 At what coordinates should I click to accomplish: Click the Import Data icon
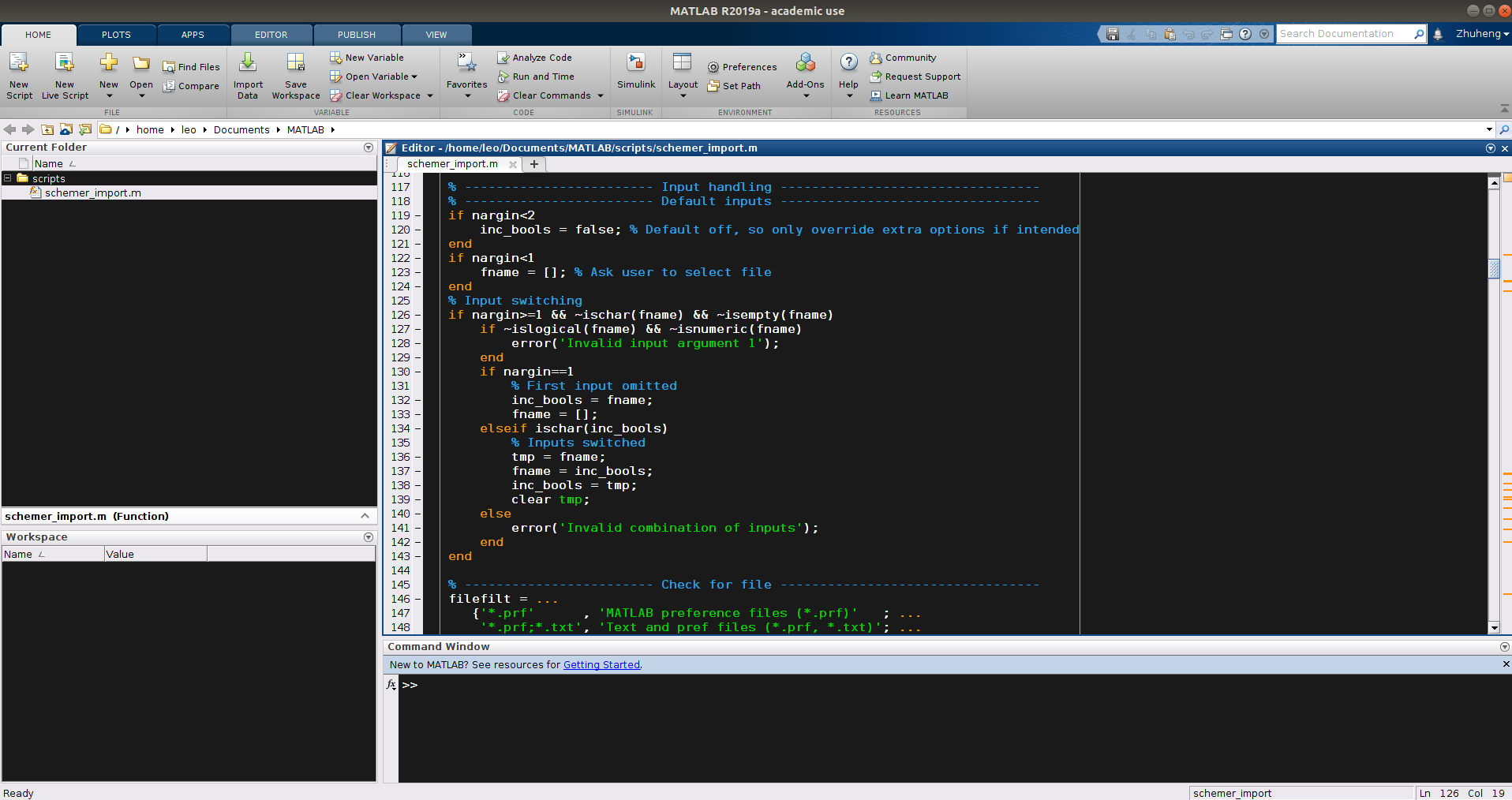[248, 63]
